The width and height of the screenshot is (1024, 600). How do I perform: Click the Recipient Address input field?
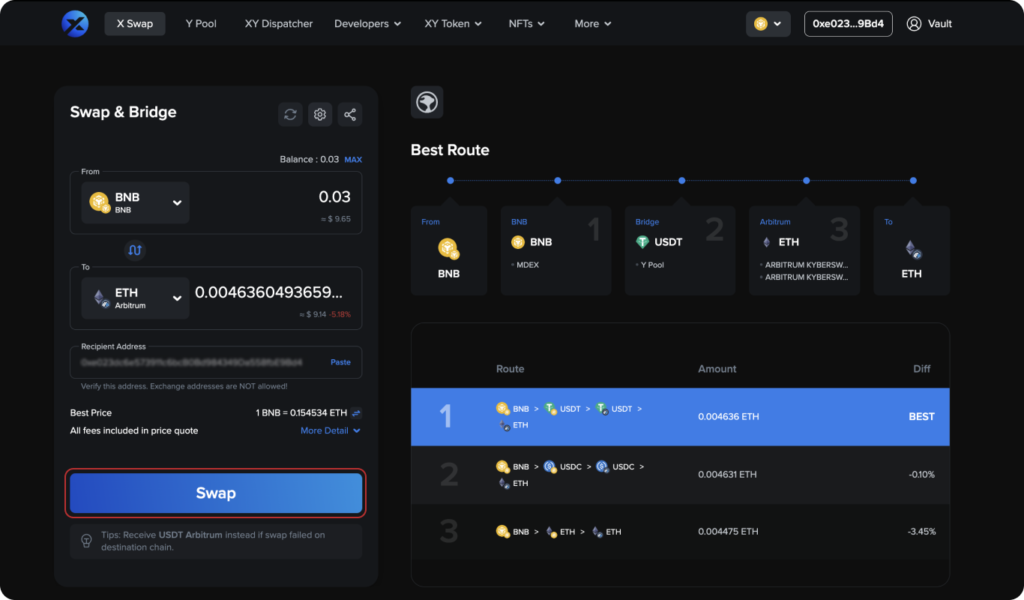[x=216, y=362]
